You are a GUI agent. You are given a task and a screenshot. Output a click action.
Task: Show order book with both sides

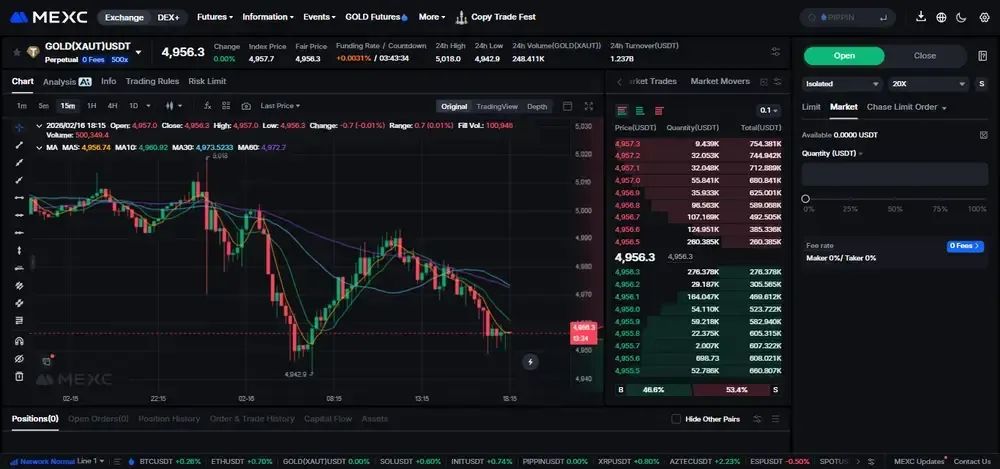point(622,110)
